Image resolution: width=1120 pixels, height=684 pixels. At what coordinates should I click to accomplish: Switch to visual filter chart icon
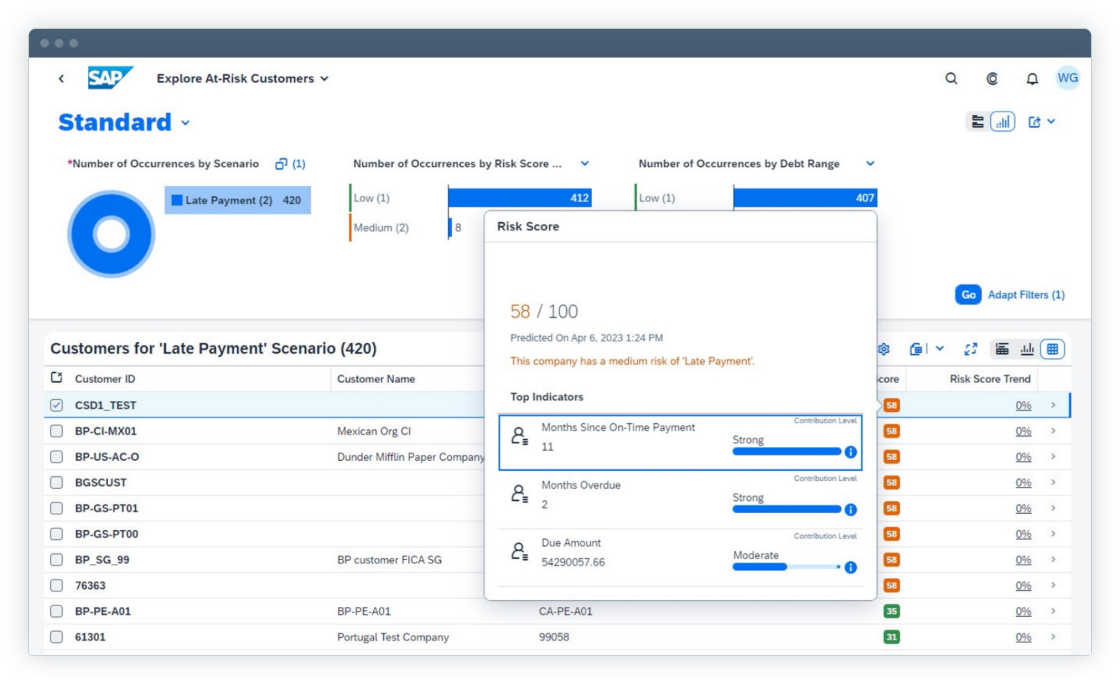1003,122
